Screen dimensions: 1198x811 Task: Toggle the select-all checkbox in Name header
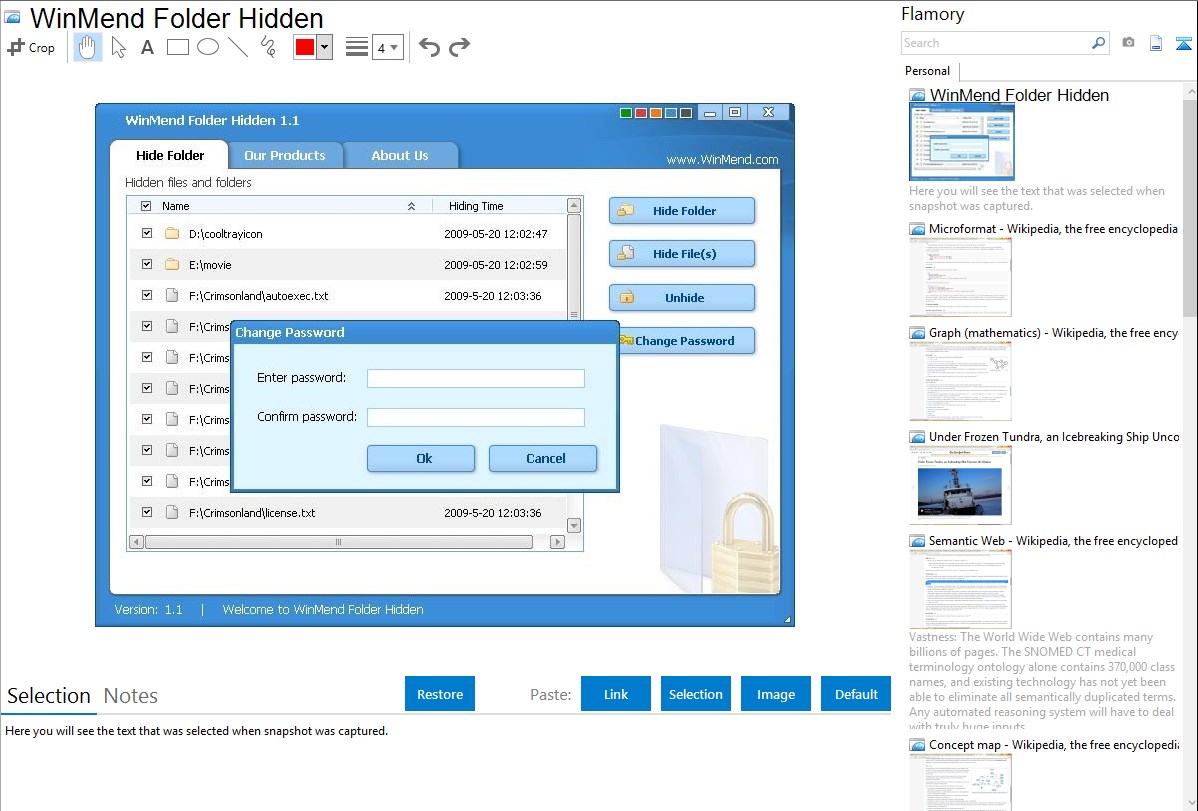(146, 206)
